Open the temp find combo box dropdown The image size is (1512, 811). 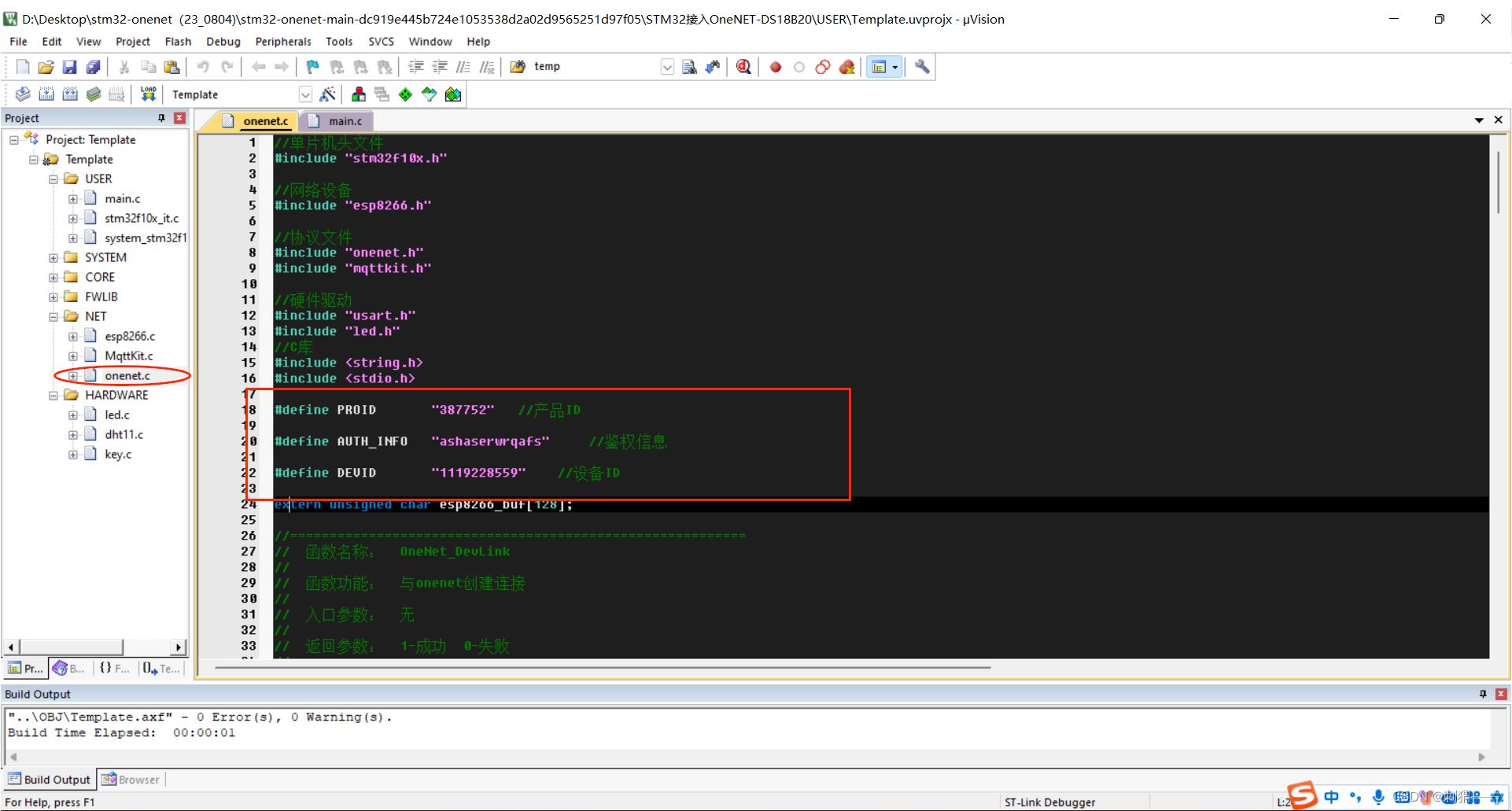667,67
